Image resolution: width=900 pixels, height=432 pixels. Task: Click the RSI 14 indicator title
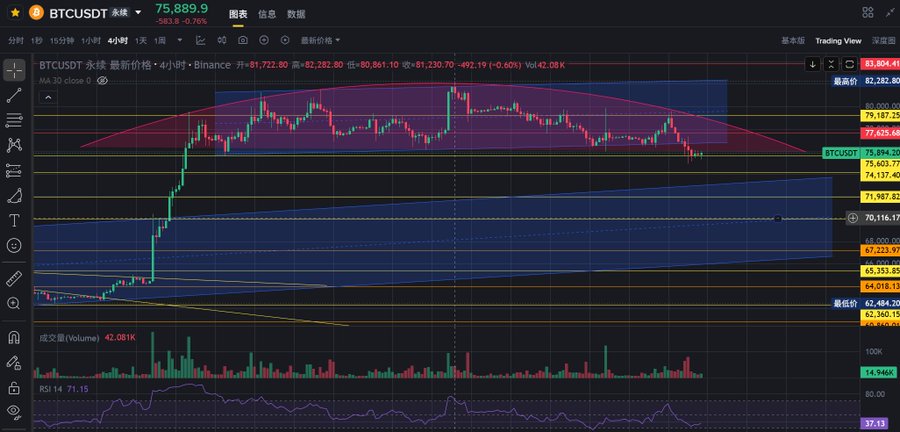click(51, 389)
